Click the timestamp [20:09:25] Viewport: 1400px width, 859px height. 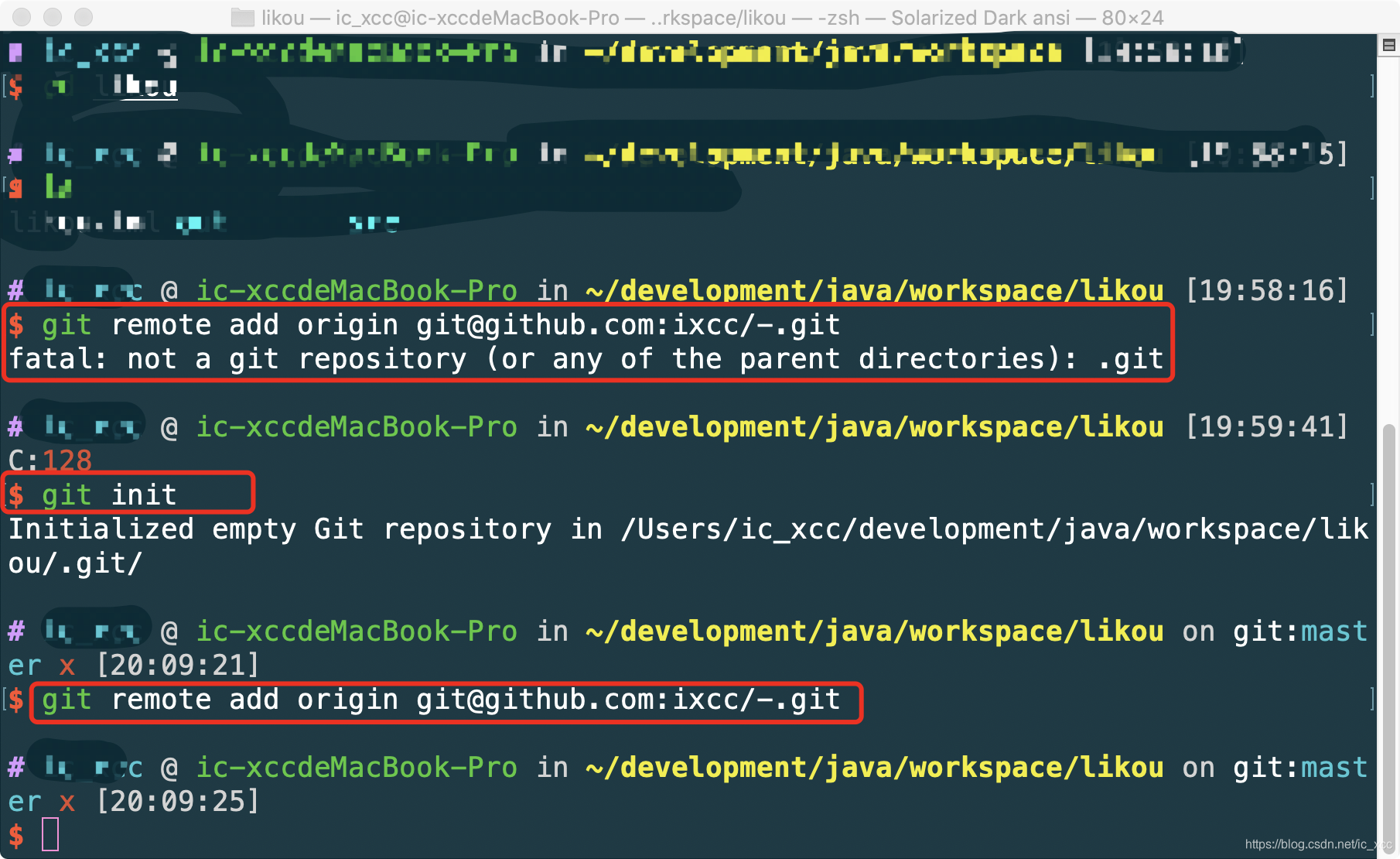(x=177, y=802)
